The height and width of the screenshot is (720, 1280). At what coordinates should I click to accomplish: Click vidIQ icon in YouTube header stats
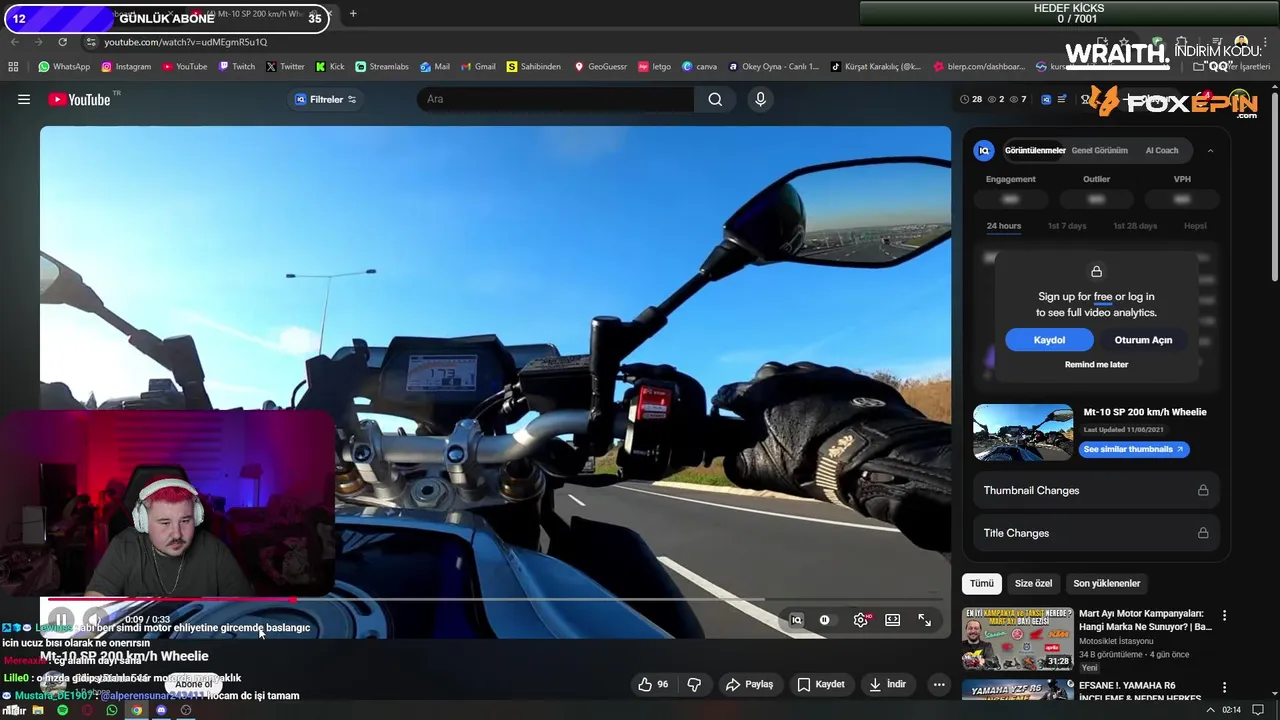[1046, 99]
